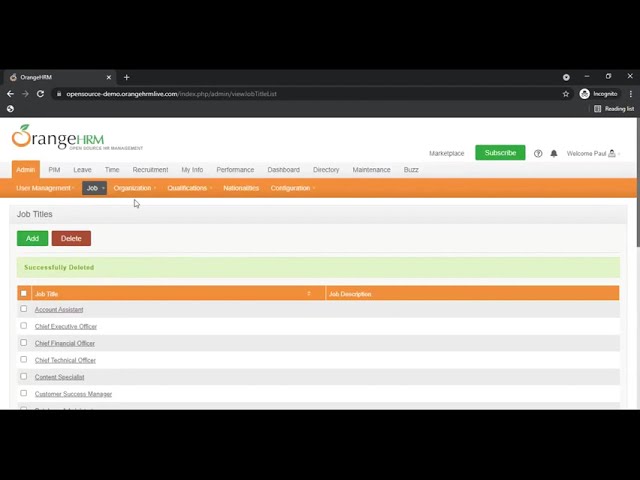Check the Customer Success Manager checkbox

24,393
